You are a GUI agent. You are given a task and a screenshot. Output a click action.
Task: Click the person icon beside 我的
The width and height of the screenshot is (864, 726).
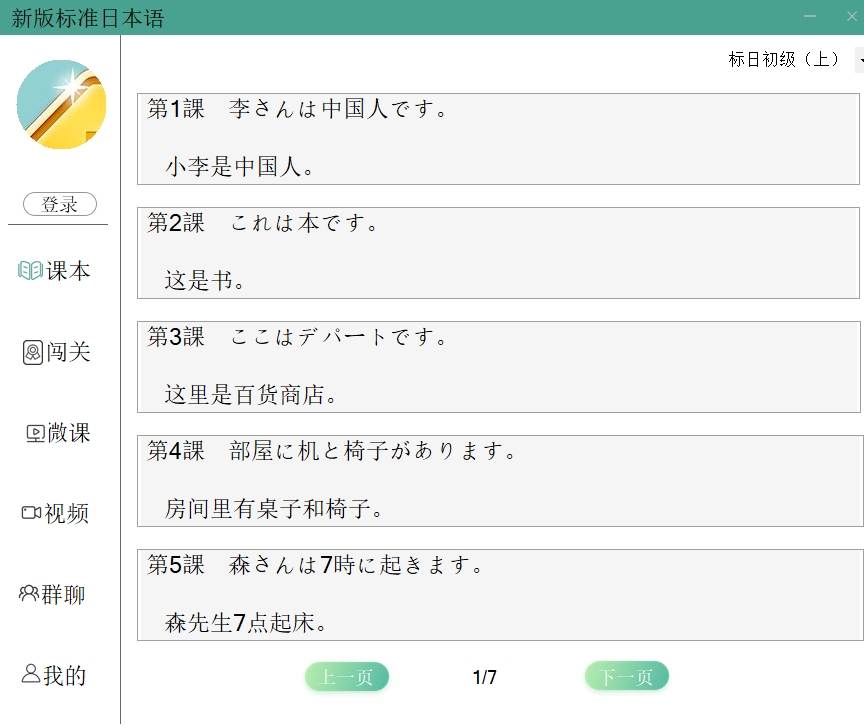31,674
